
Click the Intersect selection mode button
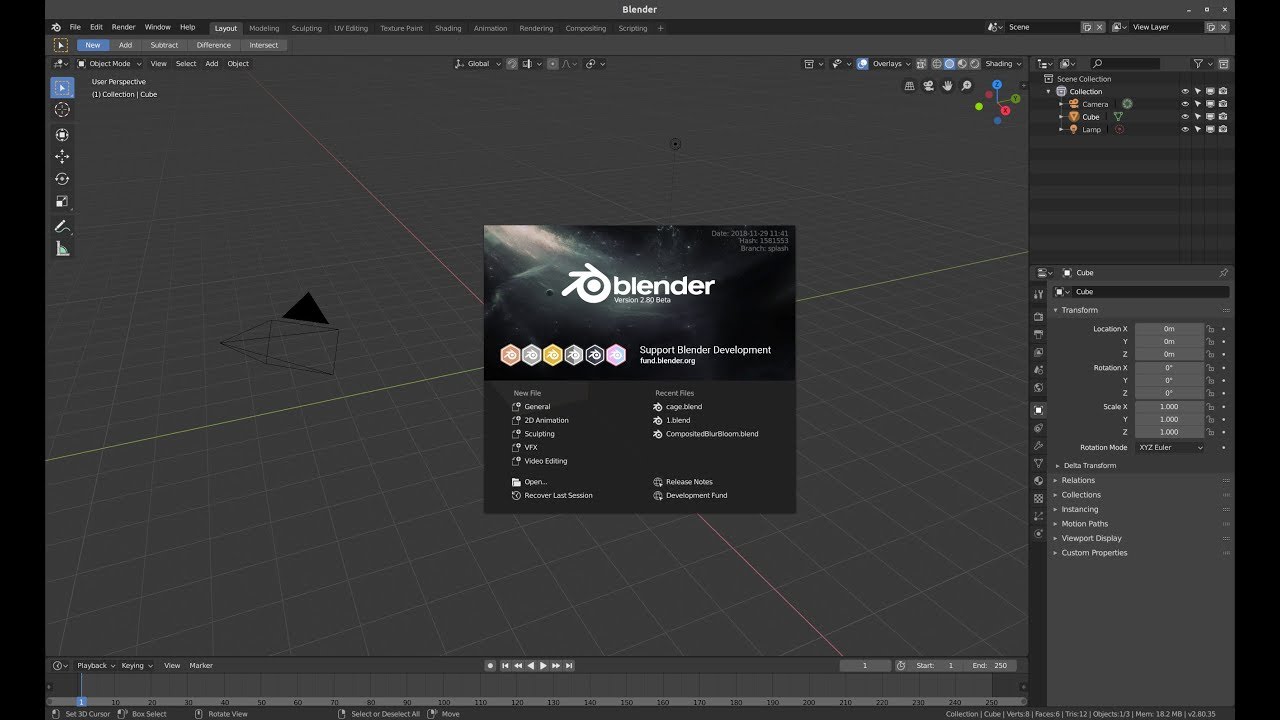click(x=264, y=45)
